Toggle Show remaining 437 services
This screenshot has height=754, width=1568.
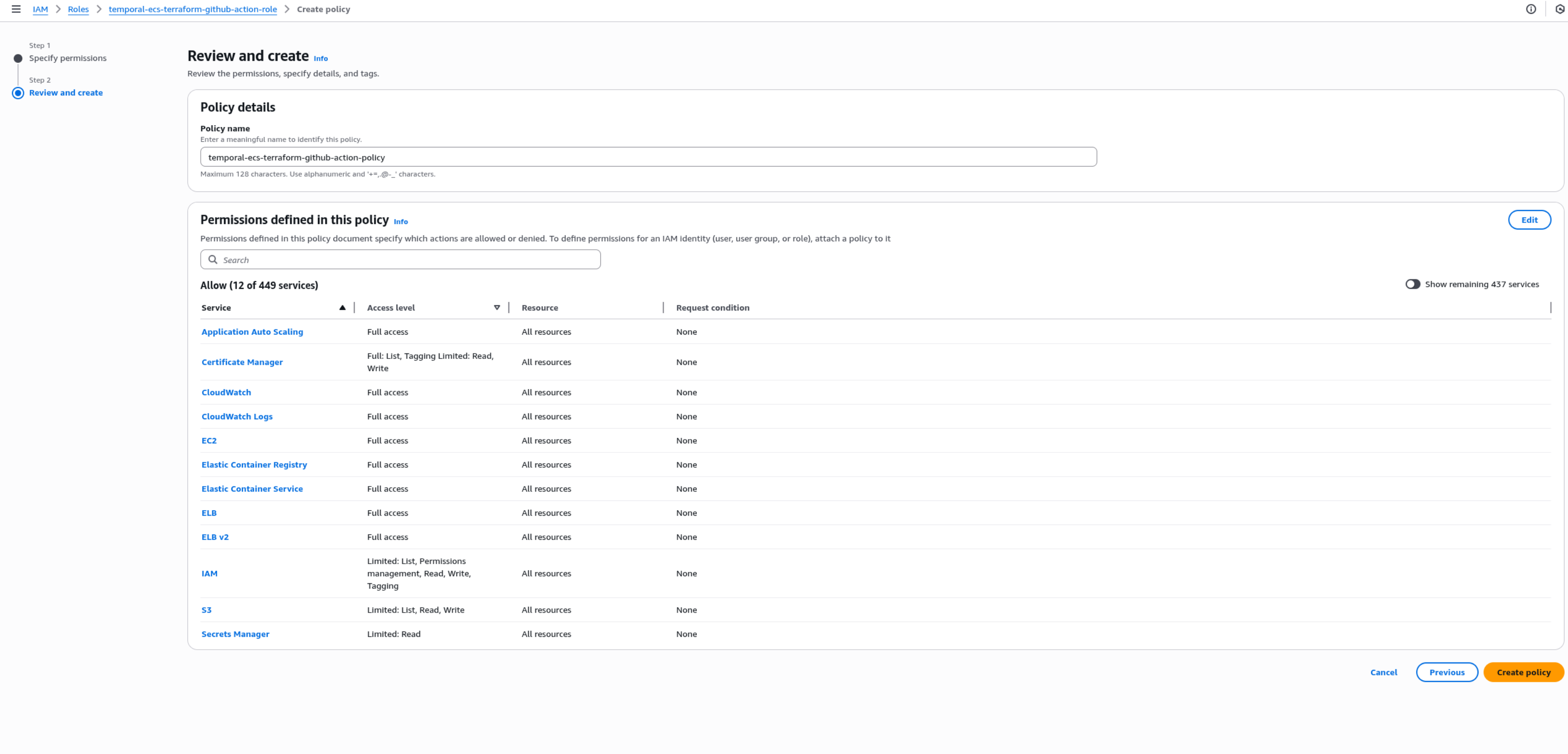click(x=1412, y=284)
